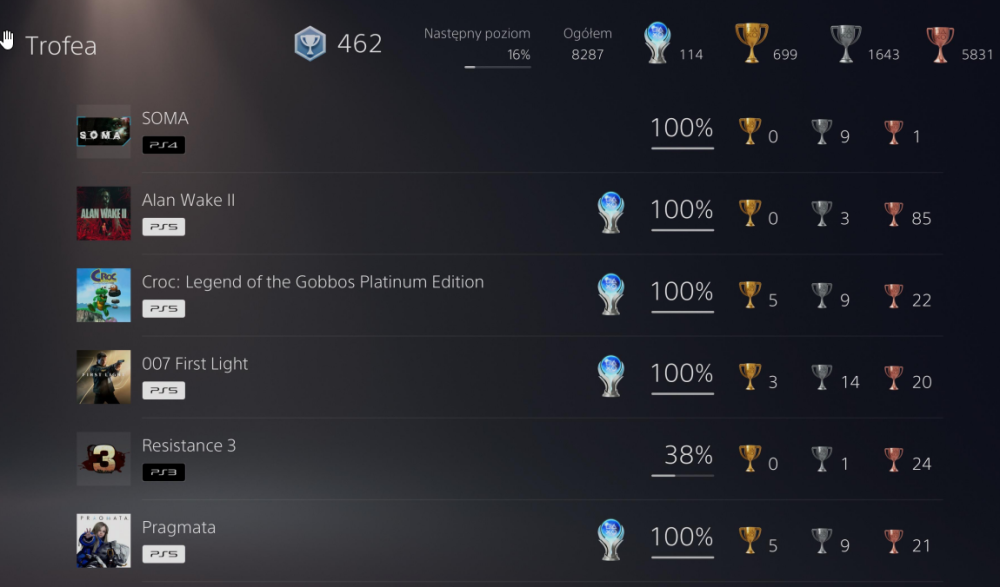1000x587 pixels.
Task: Open the Croc: Legend of the Gobbos cover thumbnail
Action: coord(103,295)
